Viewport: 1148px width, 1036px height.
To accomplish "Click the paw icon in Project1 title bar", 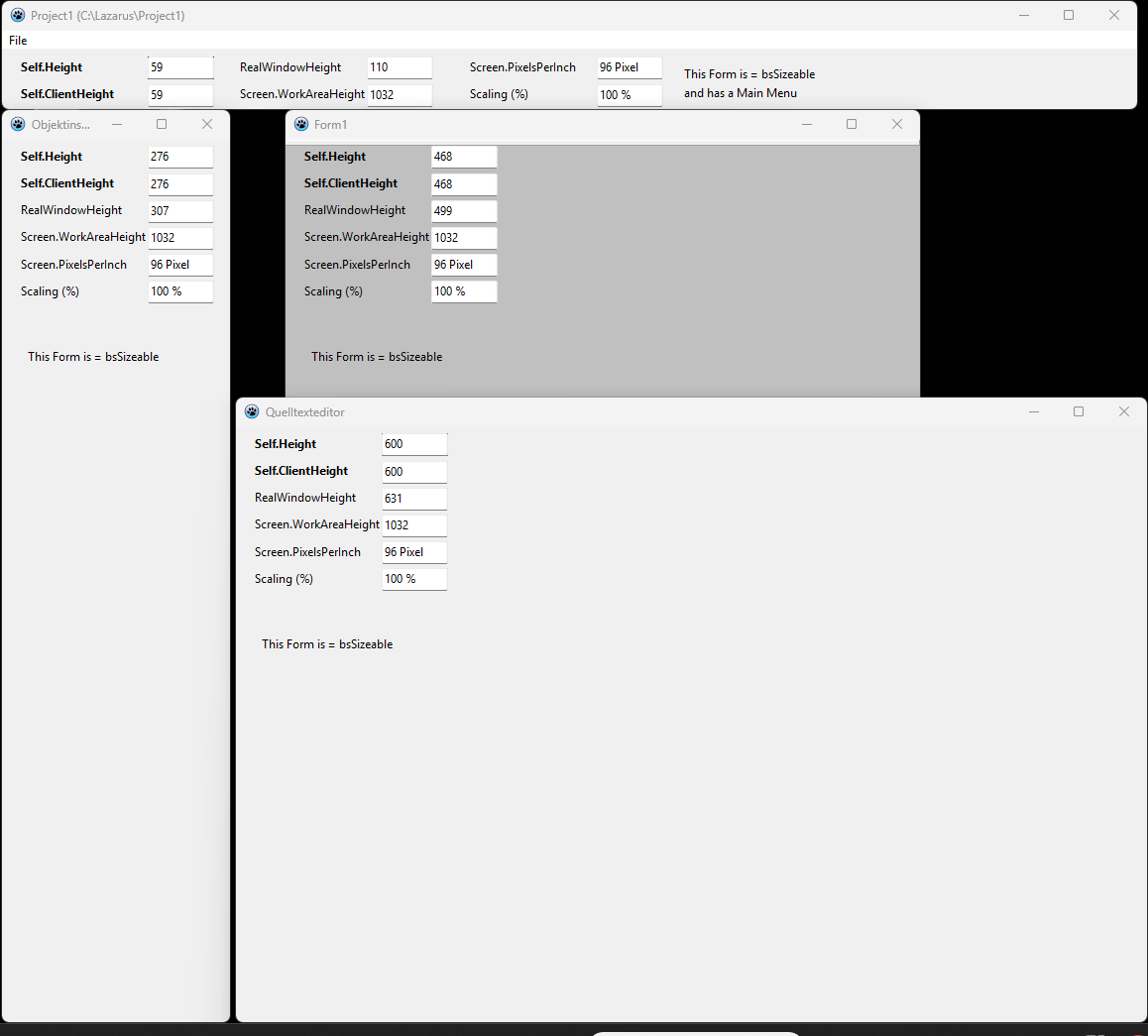I will pyautogui.click(x=16, y=15).
